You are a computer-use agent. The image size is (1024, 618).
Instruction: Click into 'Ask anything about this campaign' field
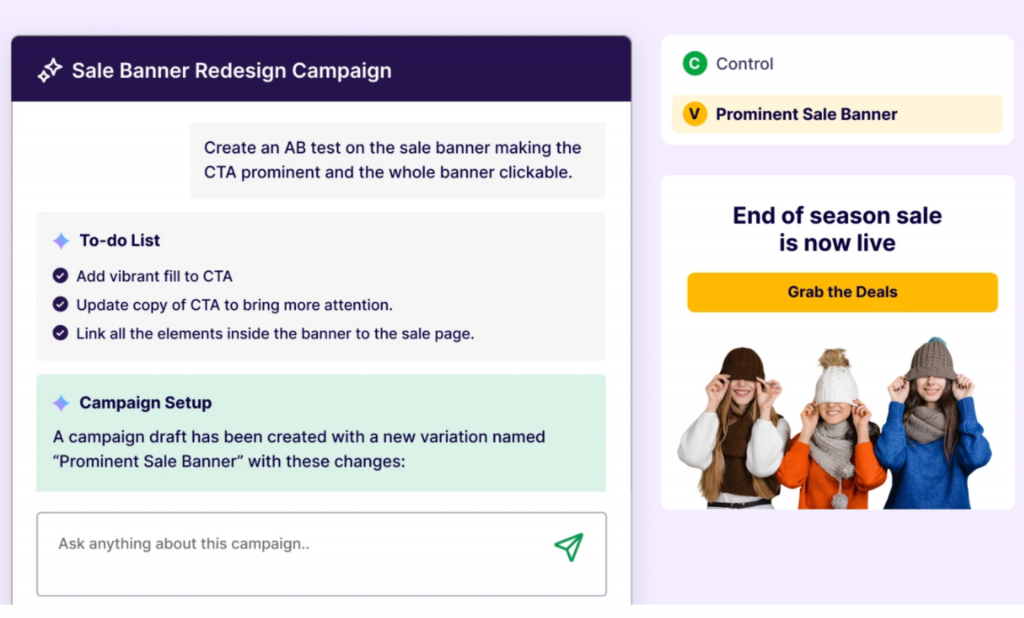321,554
